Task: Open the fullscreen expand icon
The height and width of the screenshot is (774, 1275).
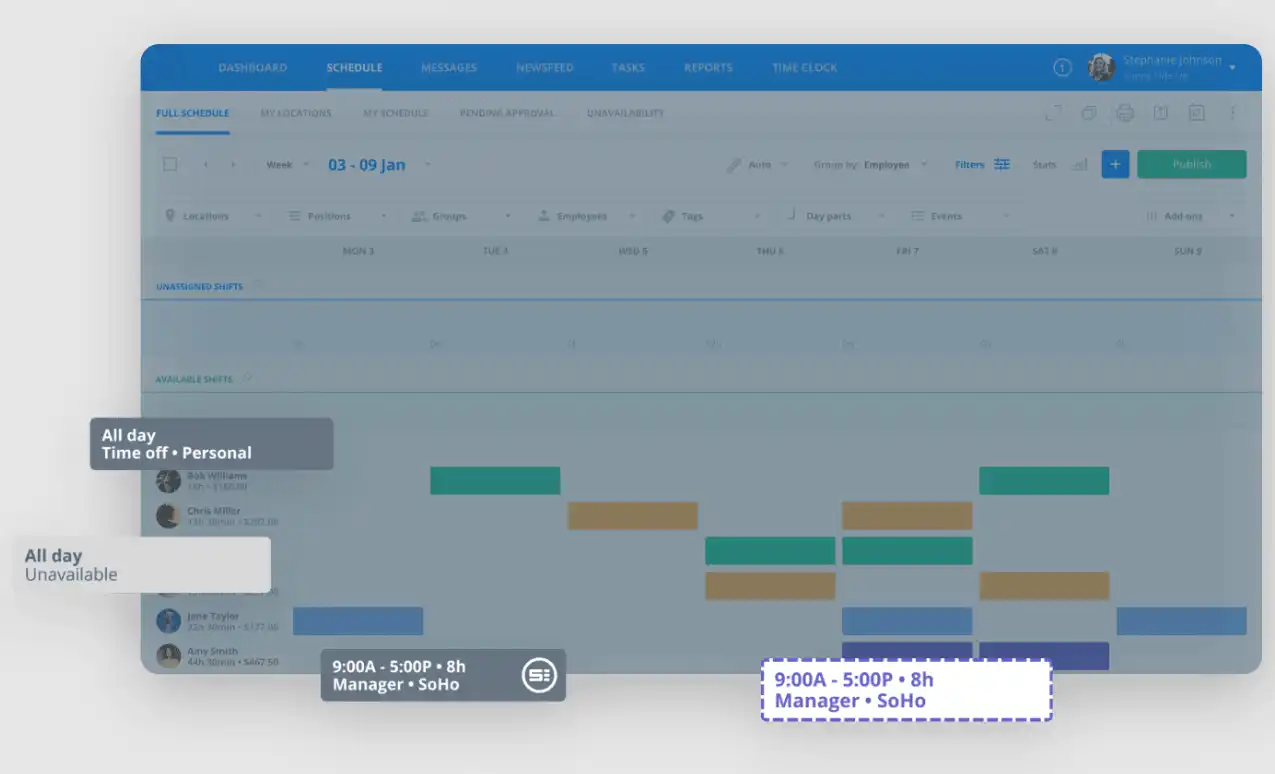Action: pyautogui.click(x=1051, y=113)
